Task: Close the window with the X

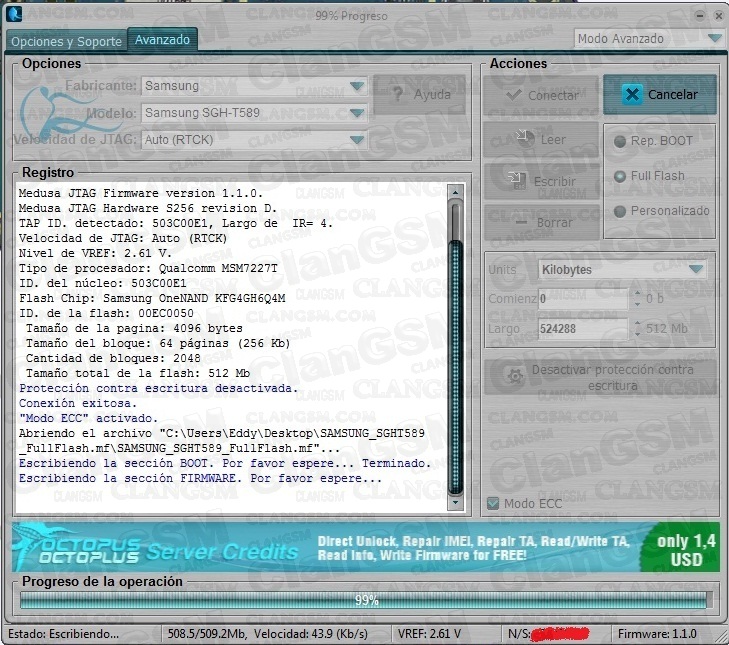Action: [x=718, y=15]
